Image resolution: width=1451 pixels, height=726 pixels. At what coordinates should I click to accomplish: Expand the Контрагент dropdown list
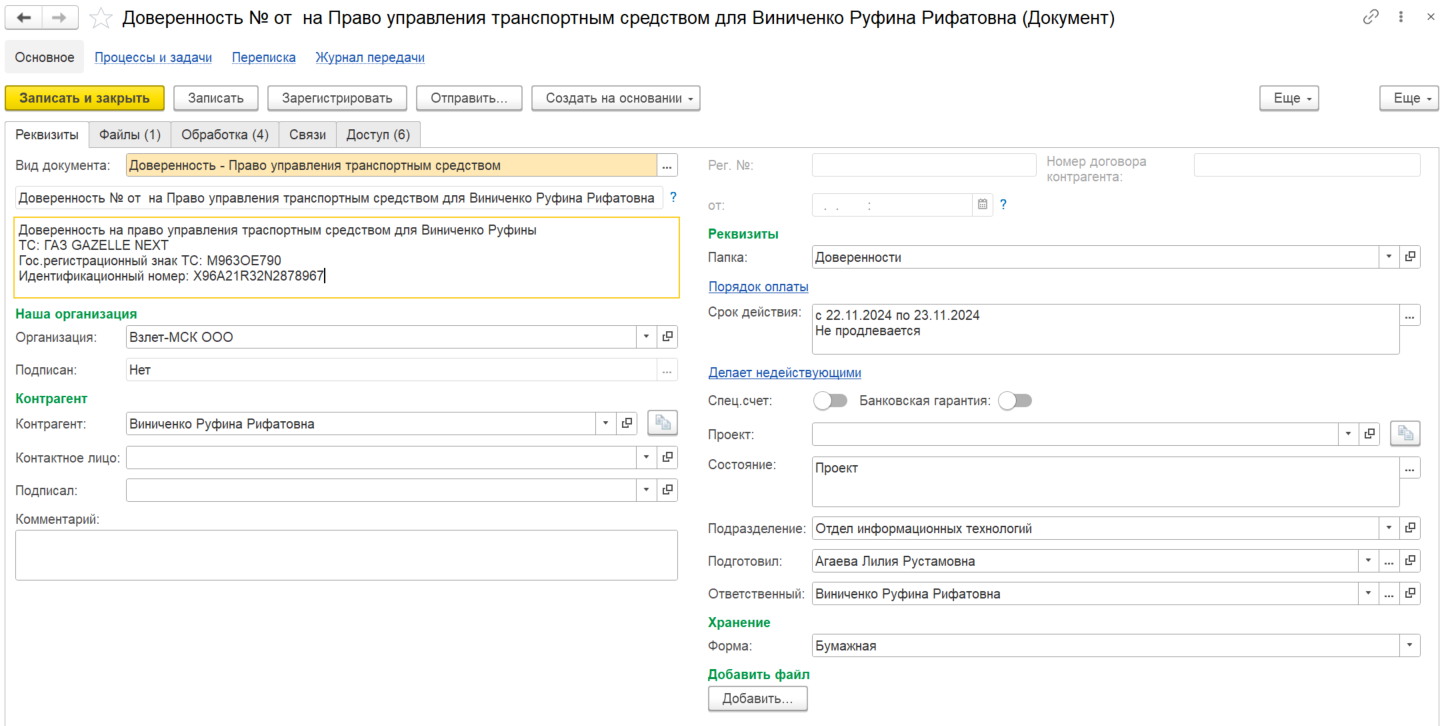606,423
